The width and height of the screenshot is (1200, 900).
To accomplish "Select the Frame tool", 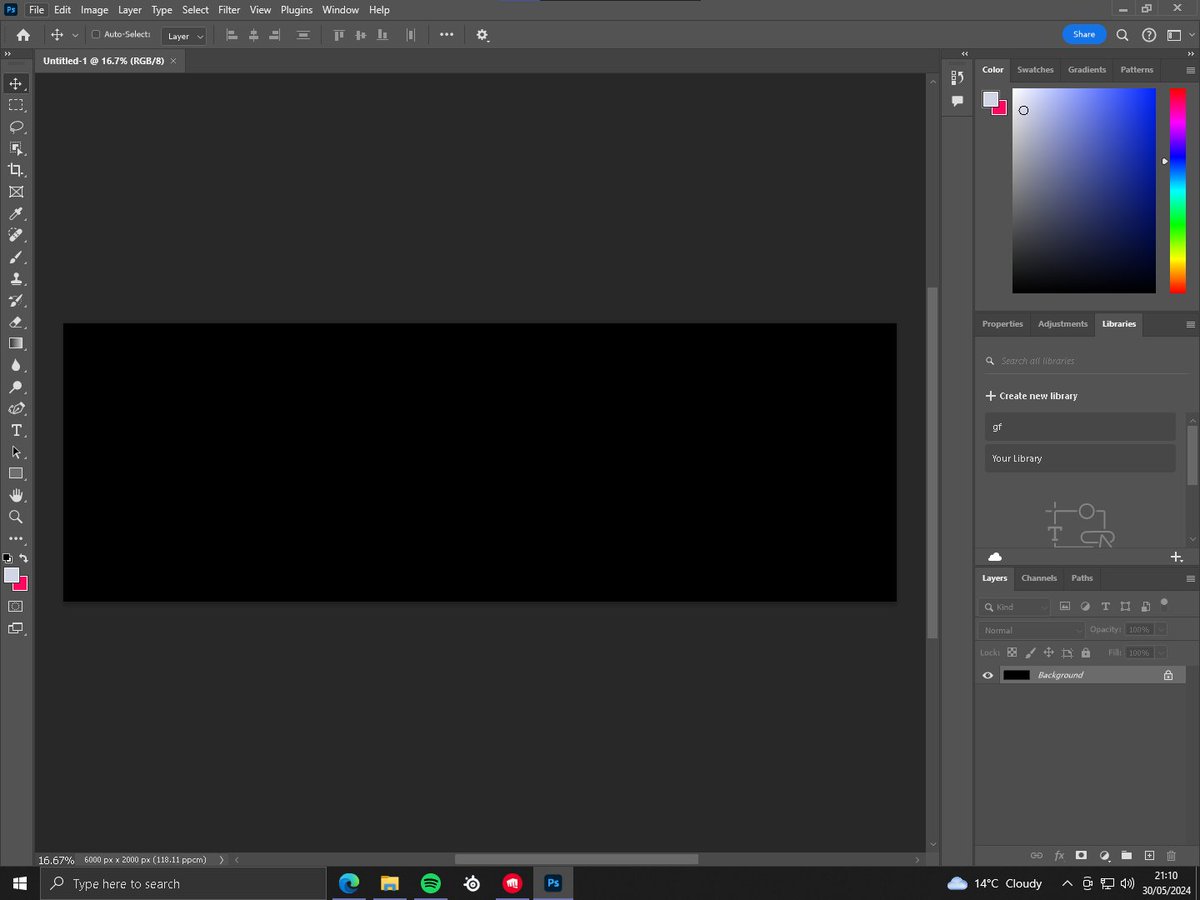I will pyautogui.click(x=16, y=192).
